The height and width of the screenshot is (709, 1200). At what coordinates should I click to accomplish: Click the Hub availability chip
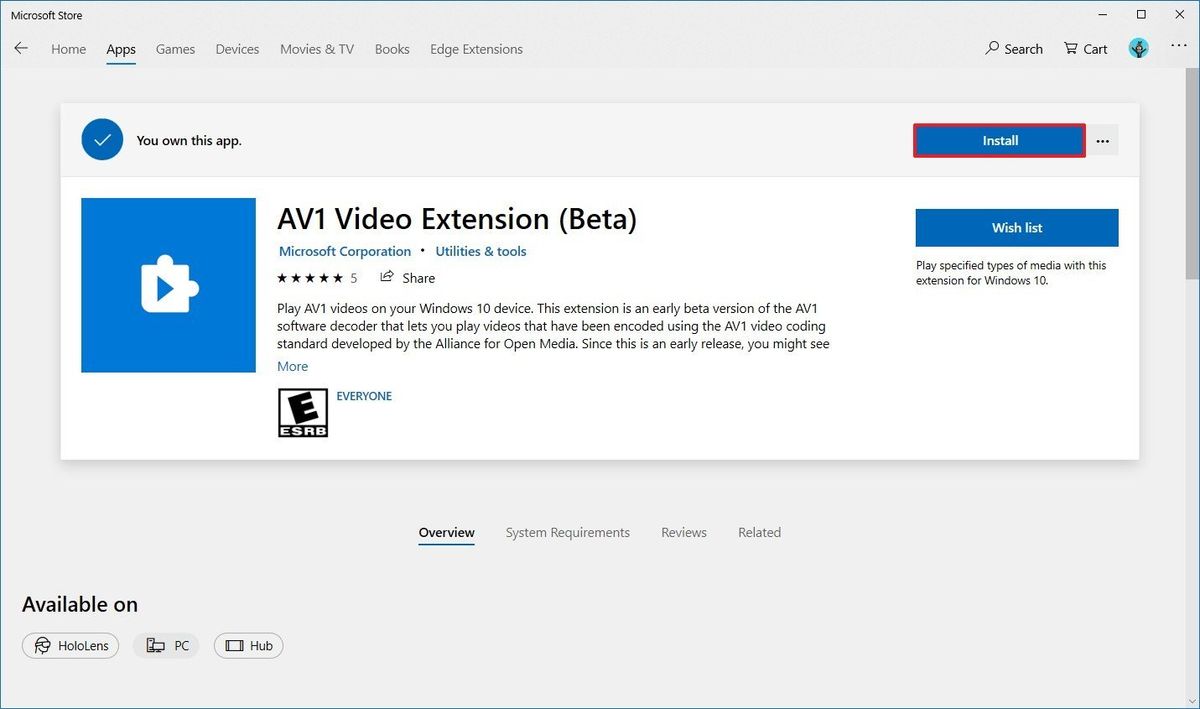[248, 645]
